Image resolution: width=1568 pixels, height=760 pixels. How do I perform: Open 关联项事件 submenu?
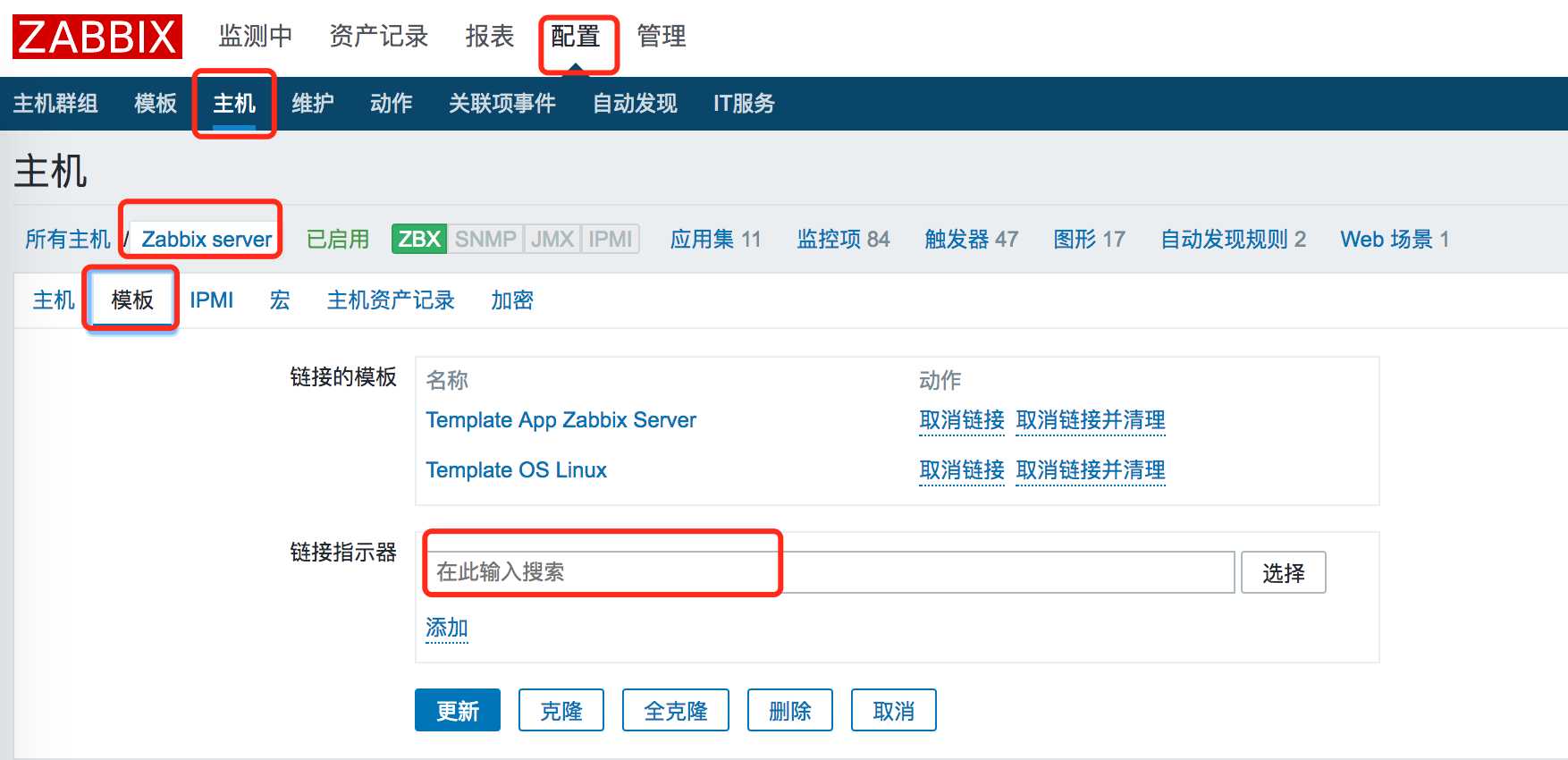pyautogui.click(x=502, y=104)
